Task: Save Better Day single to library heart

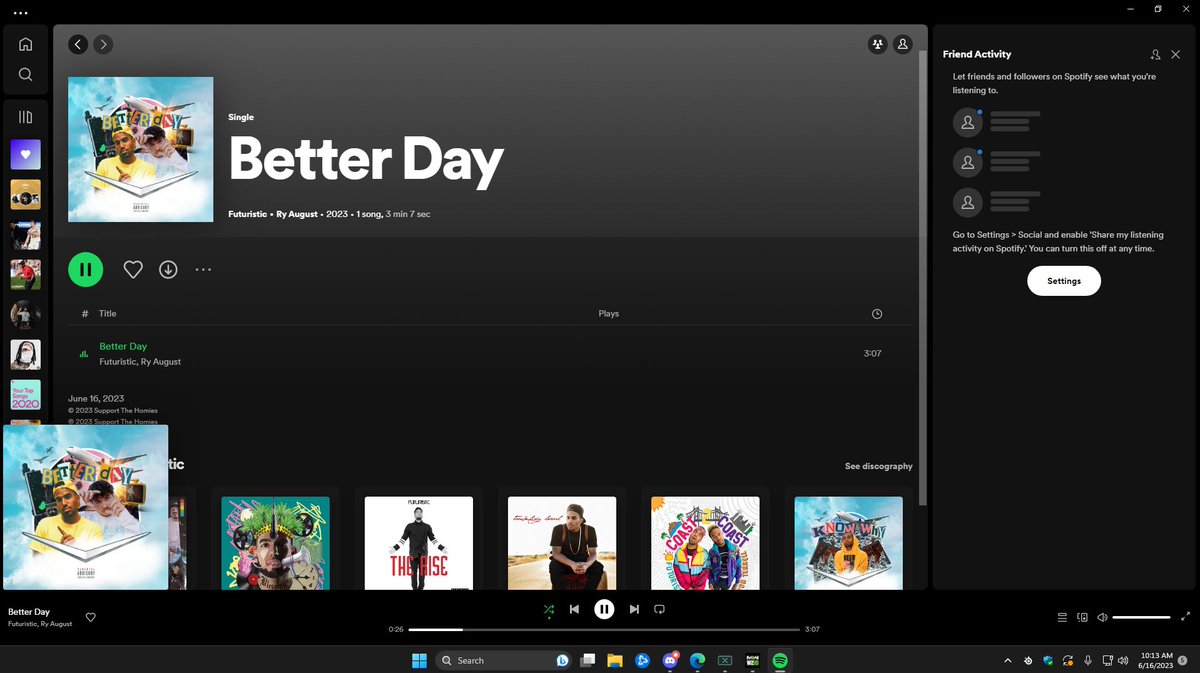Action: (133, 269)
